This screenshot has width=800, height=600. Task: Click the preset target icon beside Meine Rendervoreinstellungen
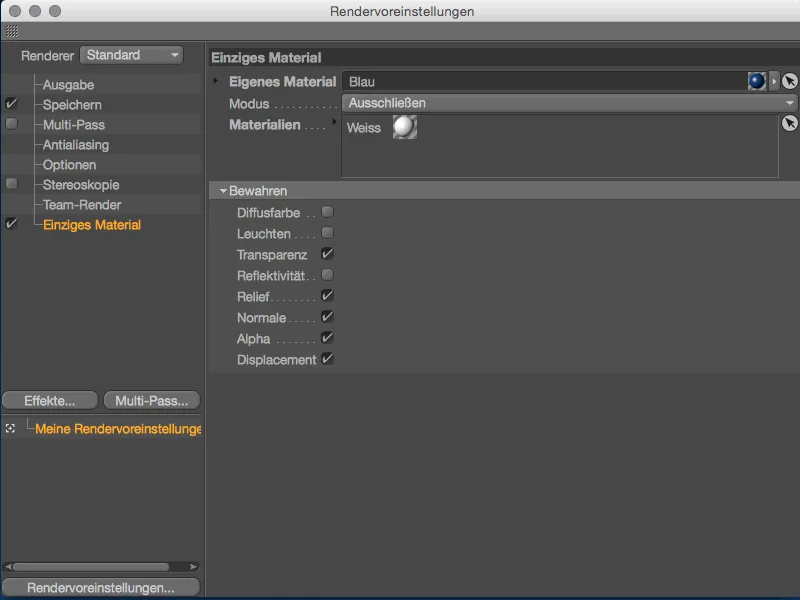[10, 428]
